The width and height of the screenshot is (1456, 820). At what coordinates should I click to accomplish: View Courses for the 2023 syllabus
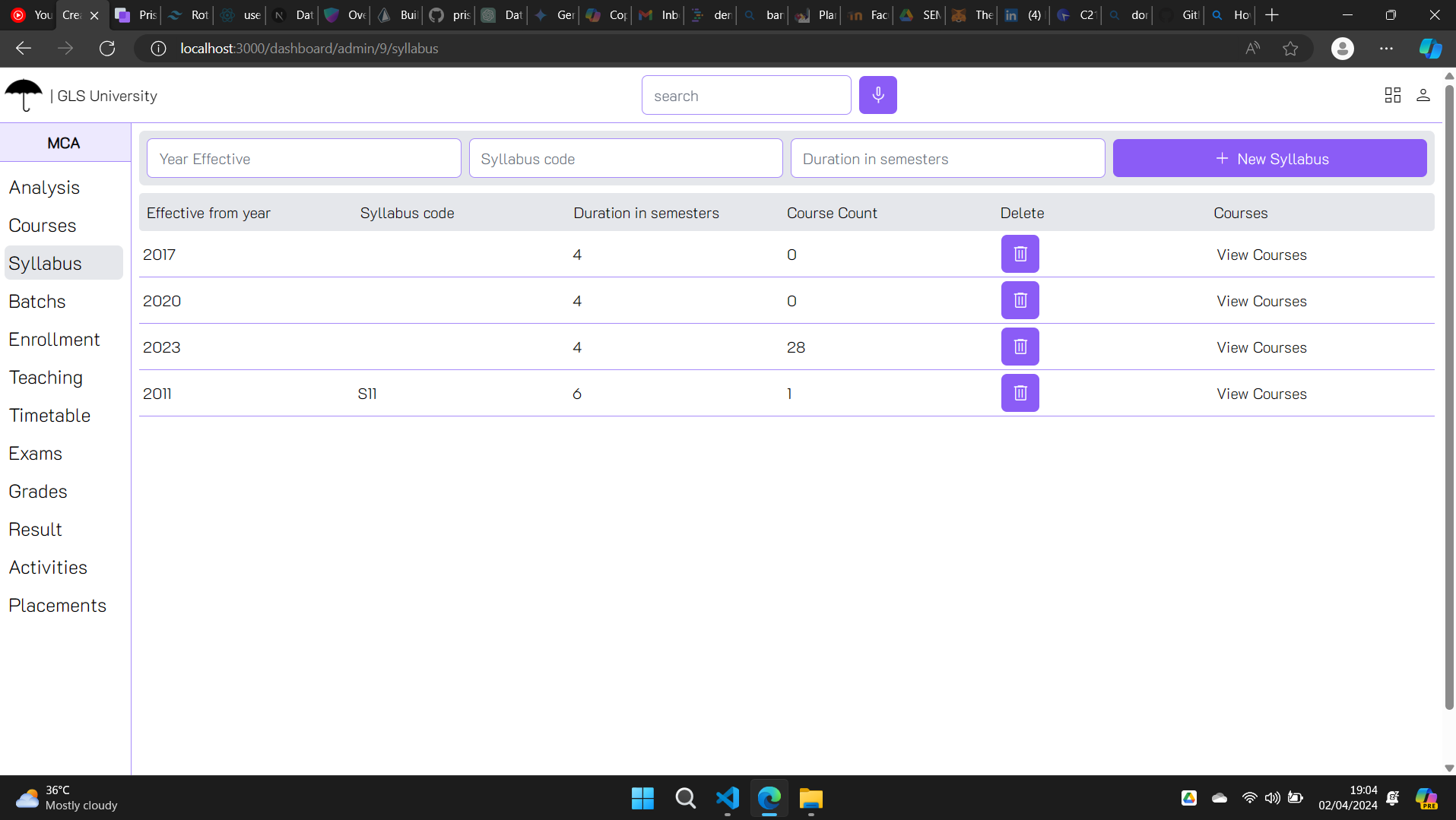pyautogui.click(x=1261, y=347)
